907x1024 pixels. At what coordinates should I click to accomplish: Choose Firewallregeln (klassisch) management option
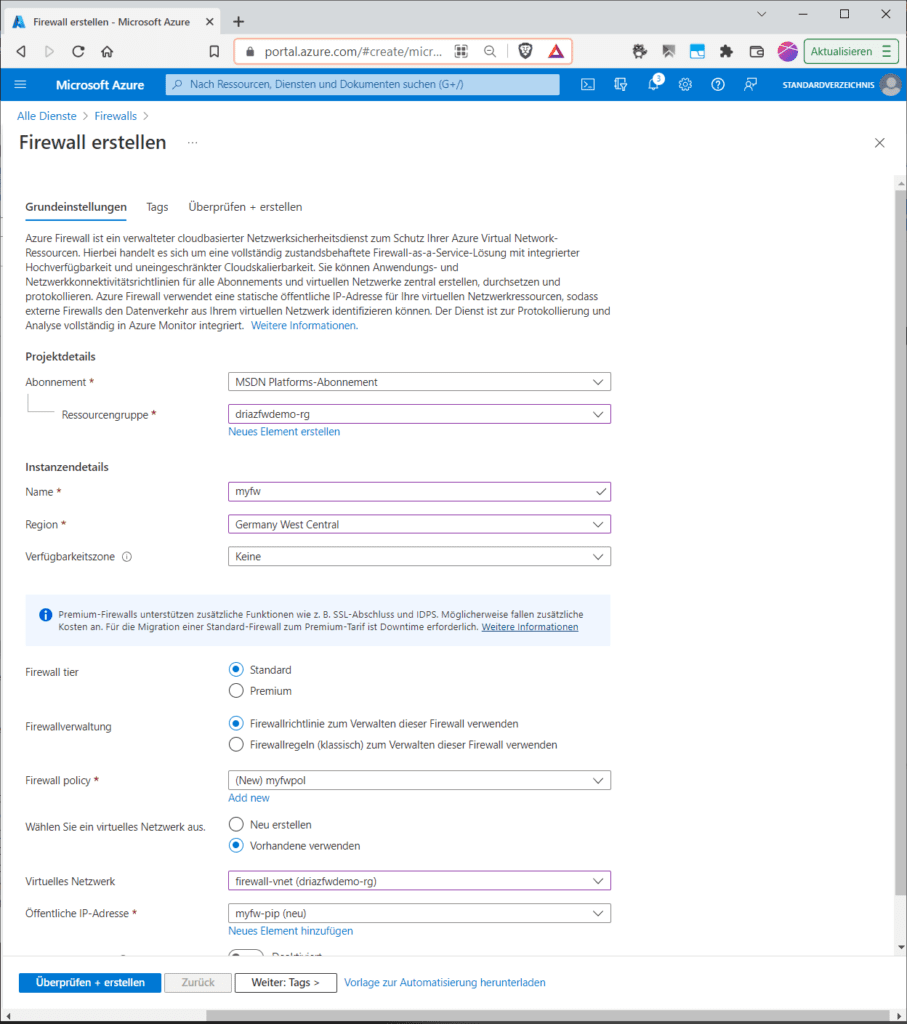(x=236, y=744)
